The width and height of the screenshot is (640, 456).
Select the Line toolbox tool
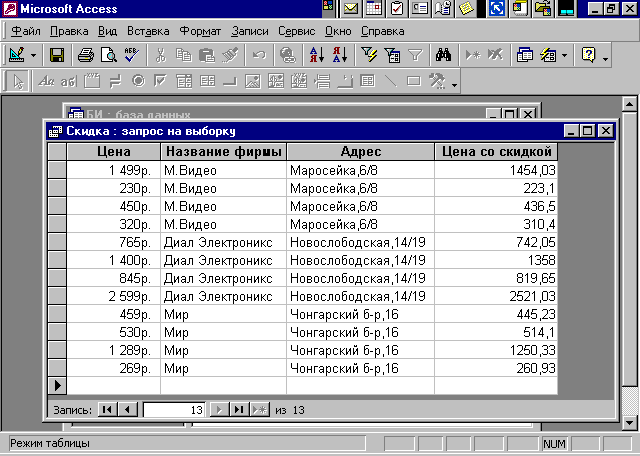click(391, 81)
